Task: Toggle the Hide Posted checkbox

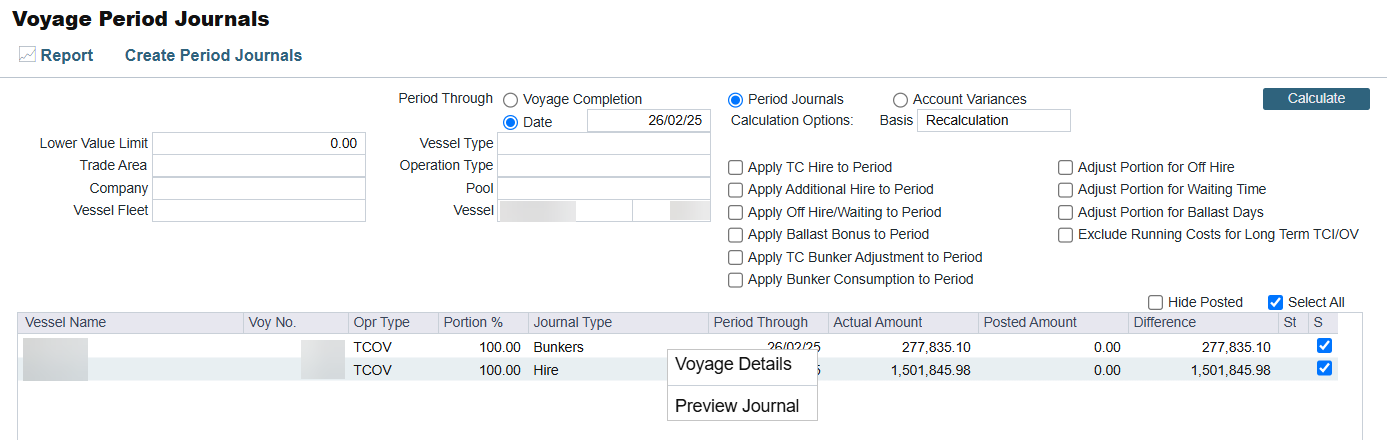Action: (1156, 302)
